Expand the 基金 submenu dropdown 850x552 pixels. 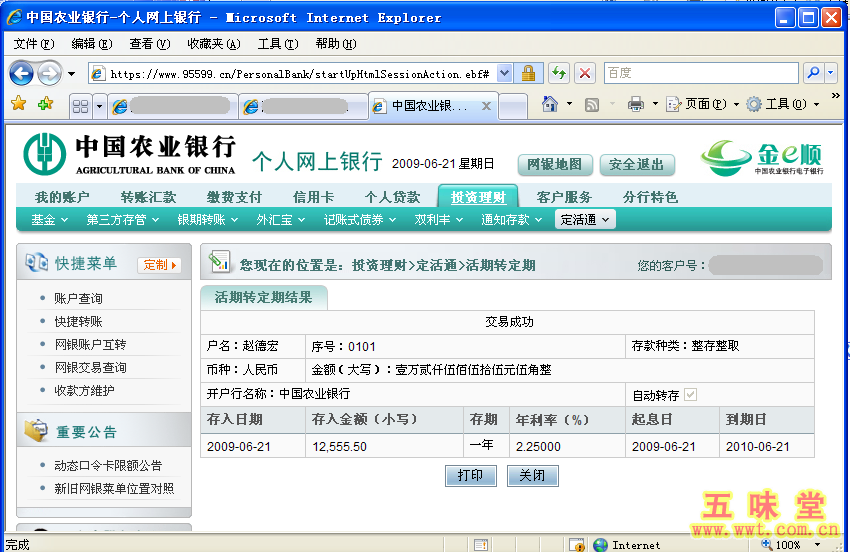(x=49, y=220)
